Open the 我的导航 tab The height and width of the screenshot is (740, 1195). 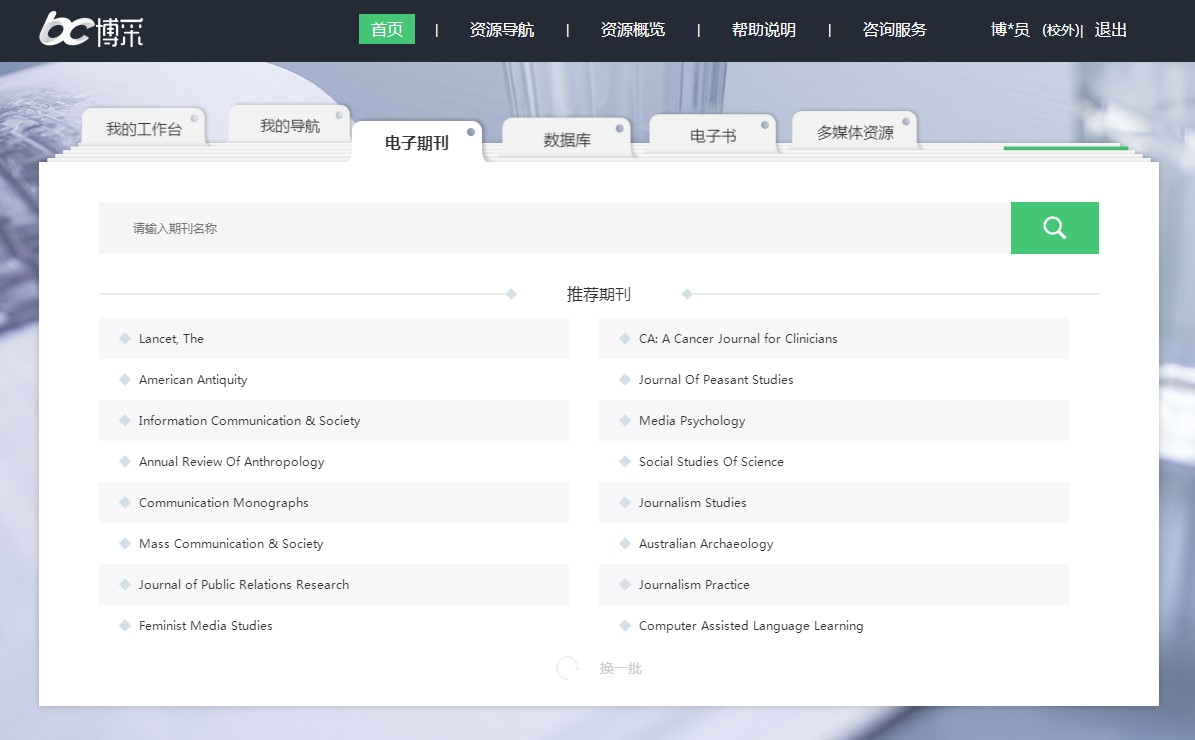290,126
